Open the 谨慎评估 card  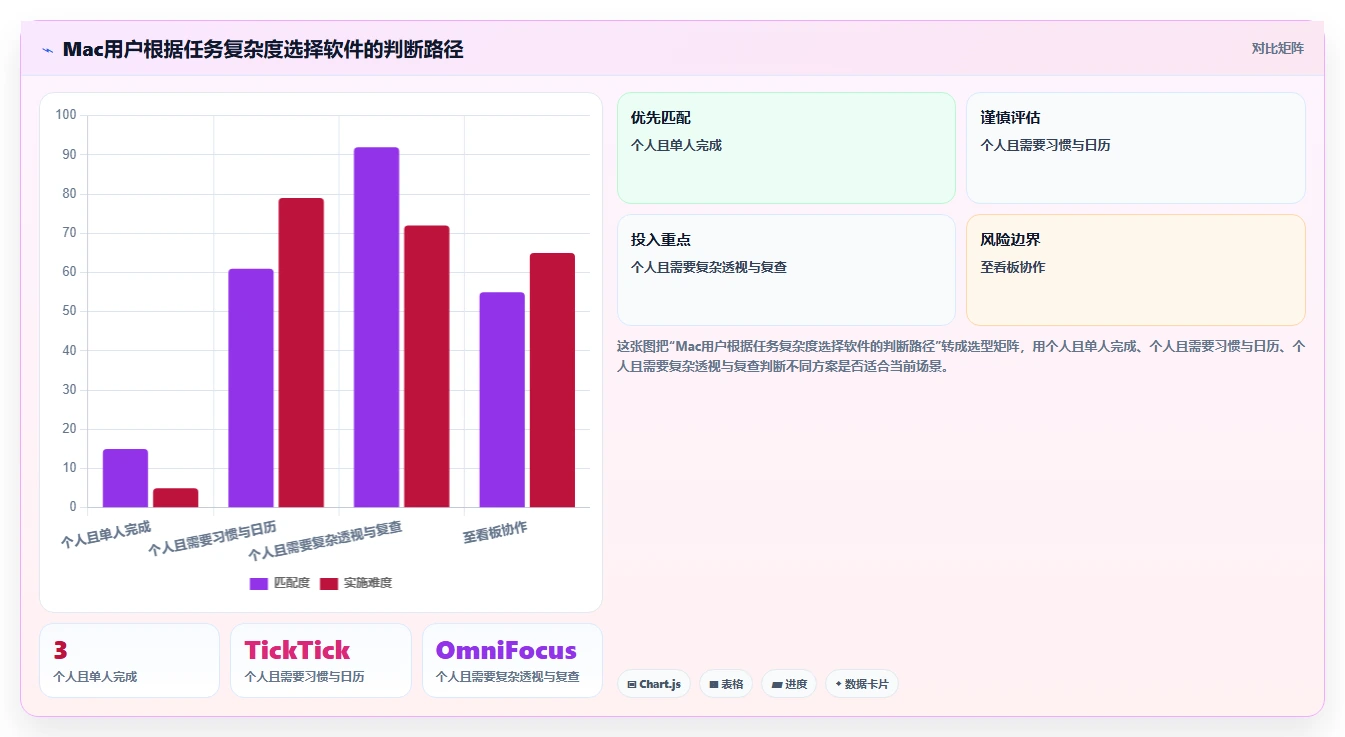point(1136,148)
